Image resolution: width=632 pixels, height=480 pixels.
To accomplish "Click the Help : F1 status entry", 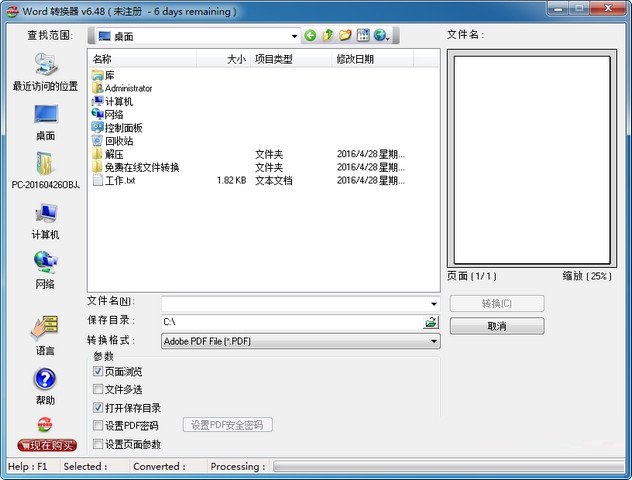I will tap(27, 467).
